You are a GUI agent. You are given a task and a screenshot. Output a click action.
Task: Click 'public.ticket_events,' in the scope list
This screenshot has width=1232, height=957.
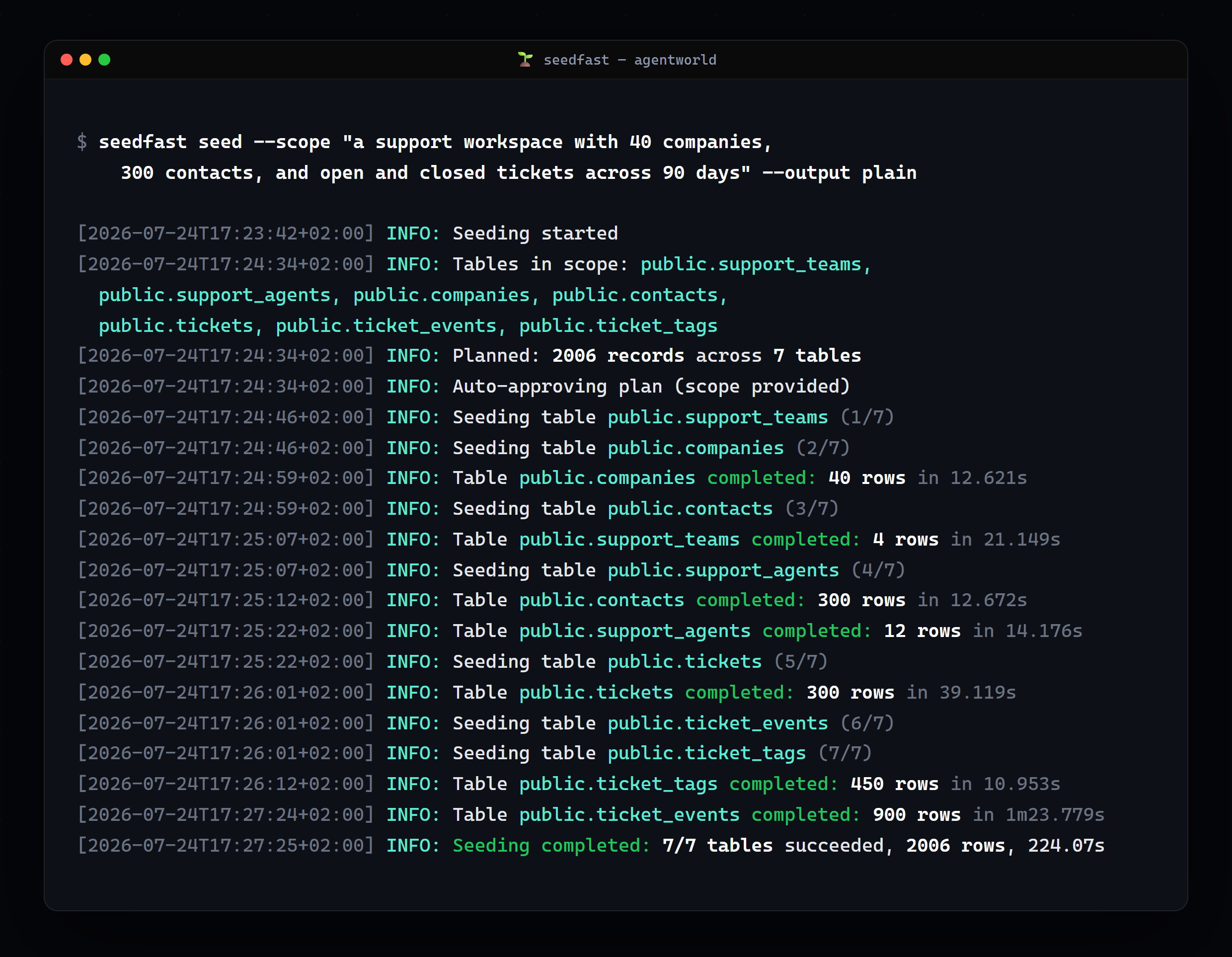pos(391,325)
